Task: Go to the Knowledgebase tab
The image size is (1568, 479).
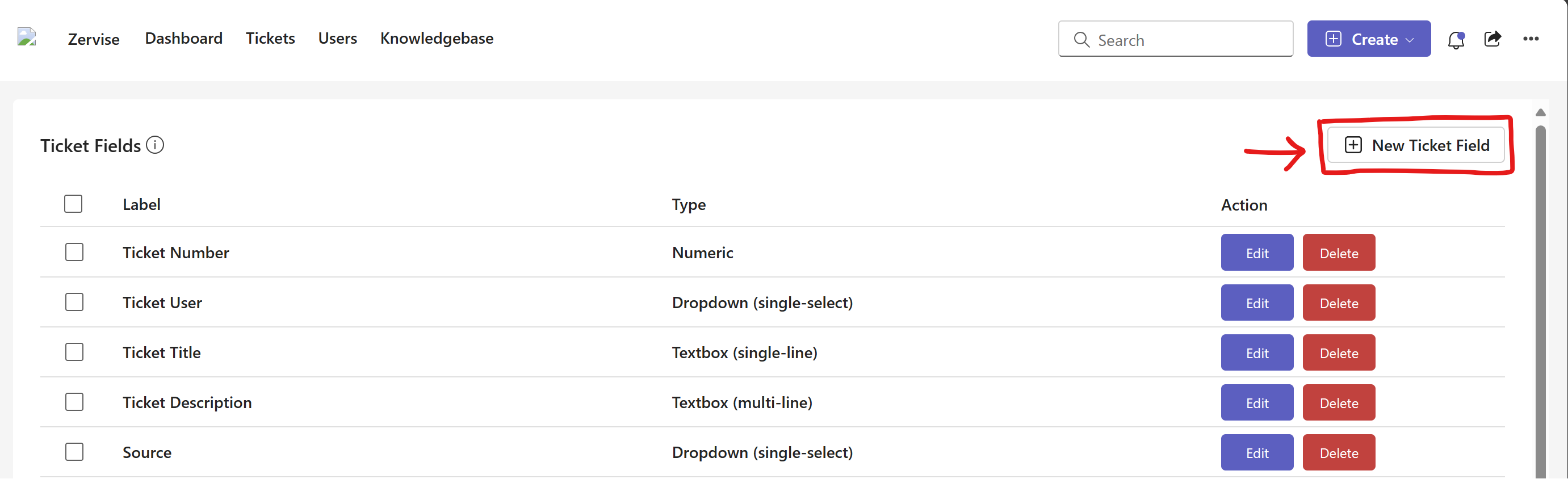Action: 437,39
